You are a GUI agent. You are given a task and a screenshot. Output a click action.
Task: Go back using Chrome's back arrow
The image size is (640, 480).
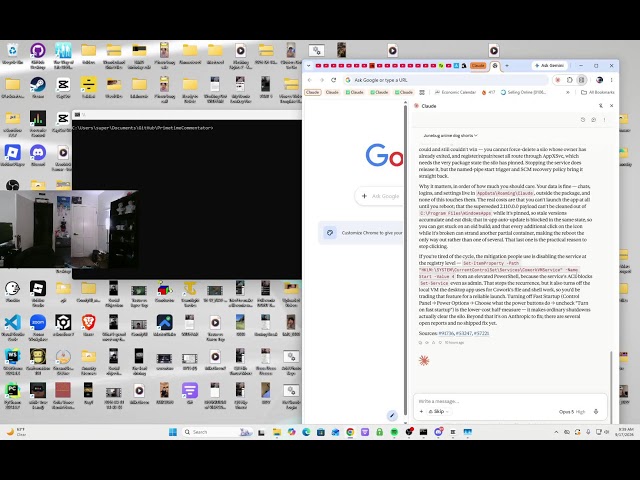tap(310, 80)
